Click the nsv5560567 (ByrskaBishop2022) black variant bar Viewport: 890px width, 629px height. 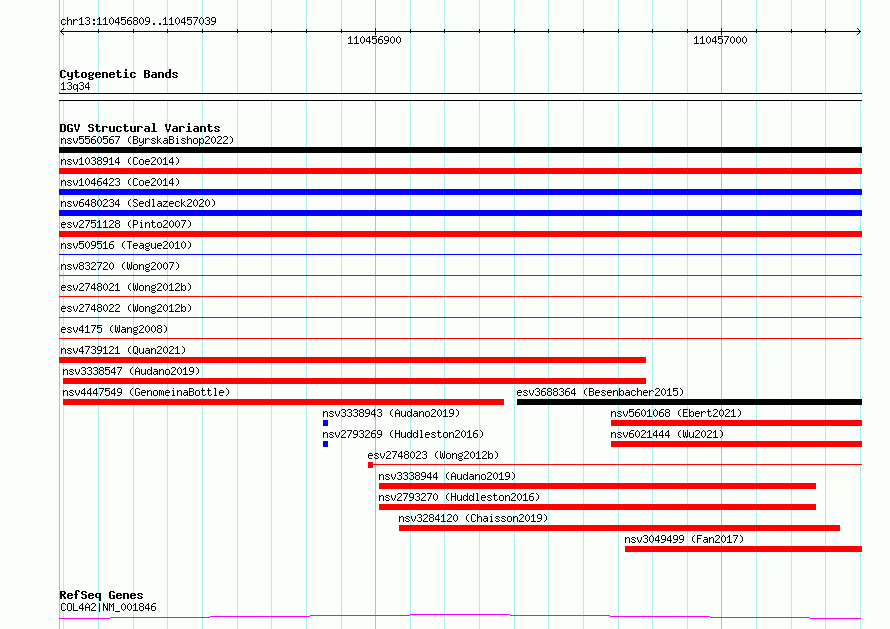click(x=460, y=150)
